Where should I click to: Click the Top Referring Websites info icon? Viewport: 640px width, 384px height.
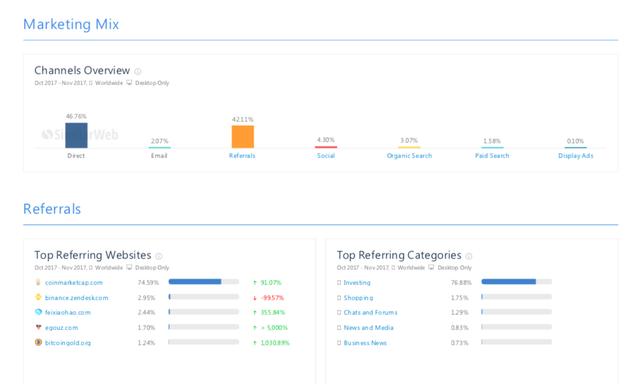[159, 256]
